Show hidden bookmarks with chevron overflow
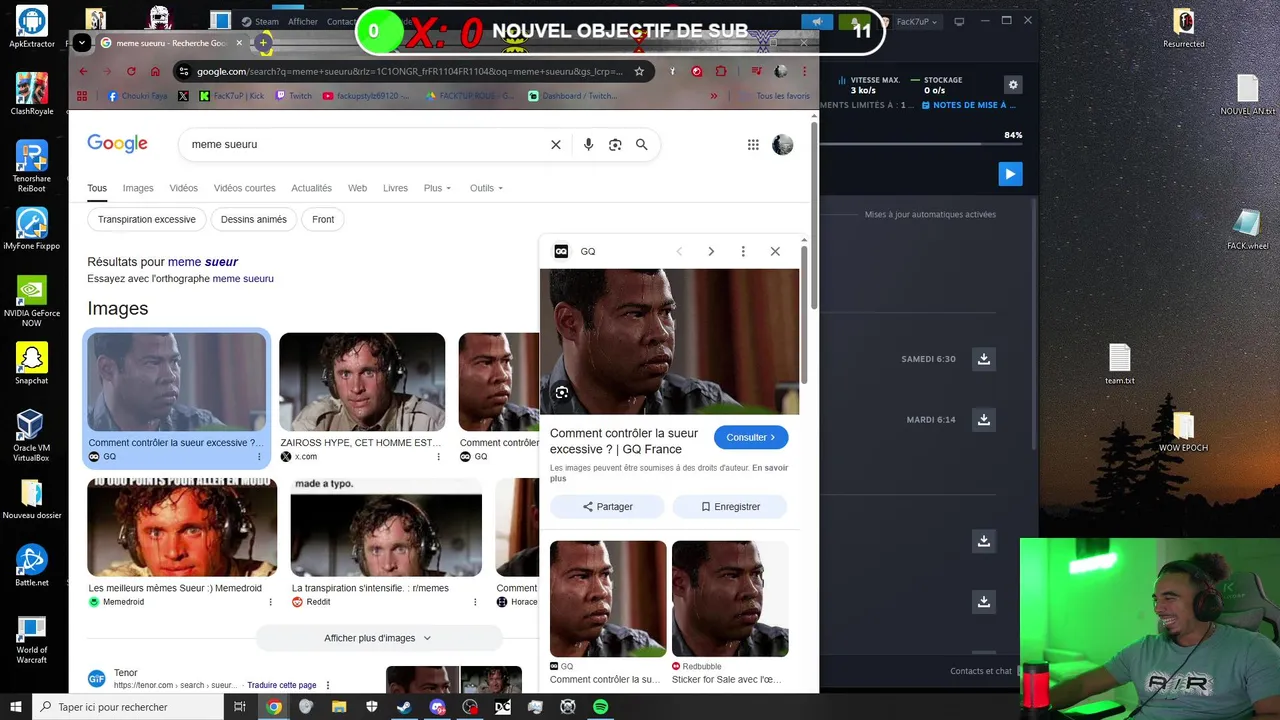1280x720 pixels. 713,96
